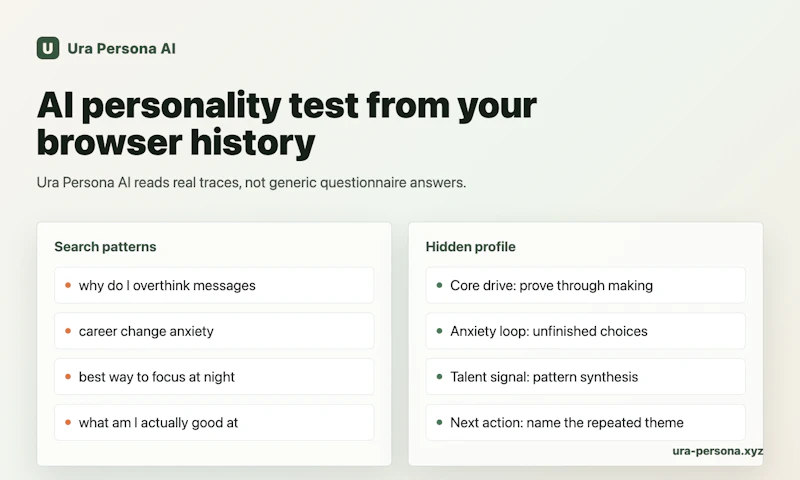The image size is (800, 480).
Task: Select 'what am I actually good at'
Action: (214, 422)
